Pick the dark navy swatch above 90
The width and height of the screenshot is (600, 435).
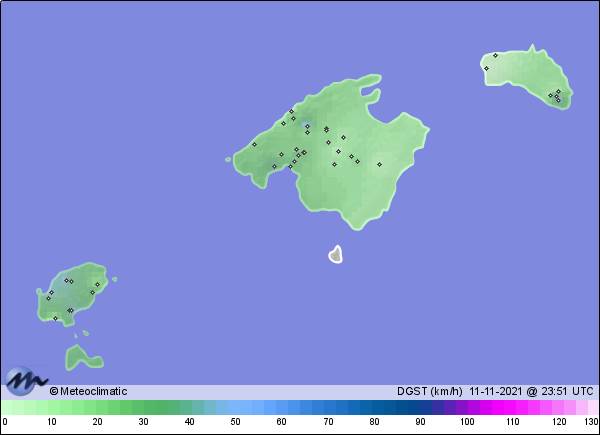(420, 407)
